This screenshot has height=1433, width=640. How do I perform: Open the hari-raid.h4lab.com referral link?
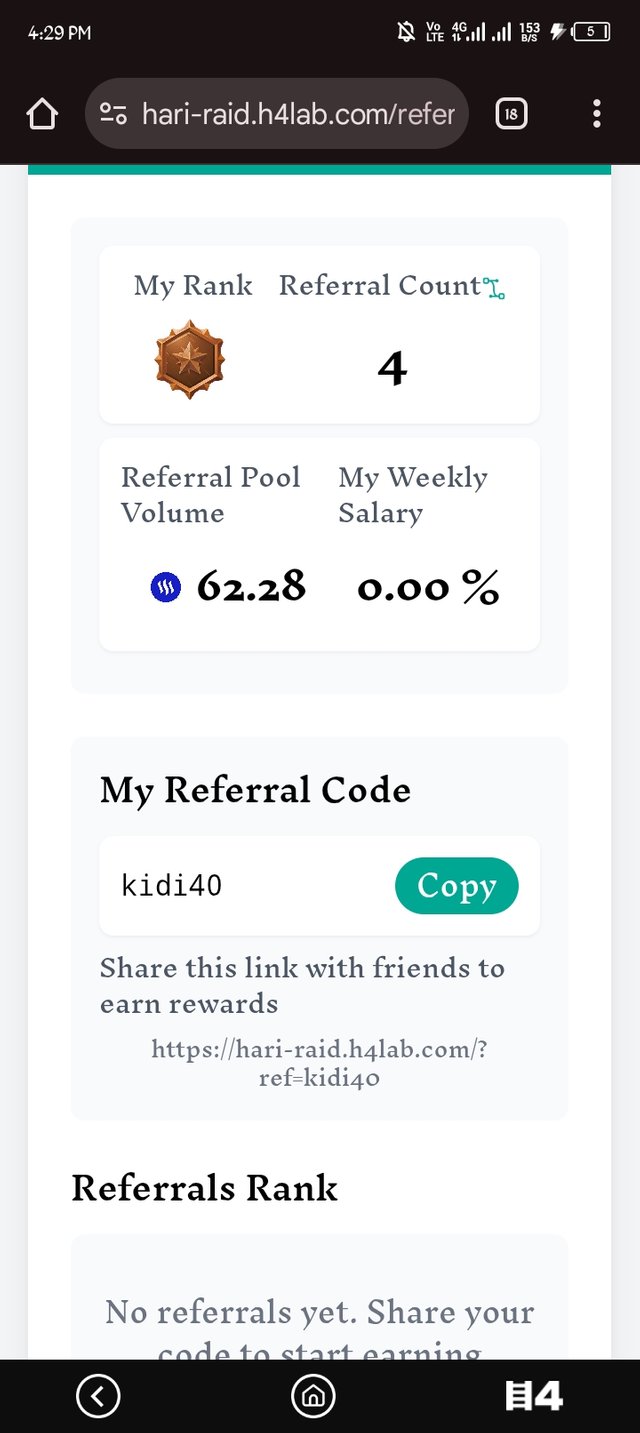[319, 1062]
